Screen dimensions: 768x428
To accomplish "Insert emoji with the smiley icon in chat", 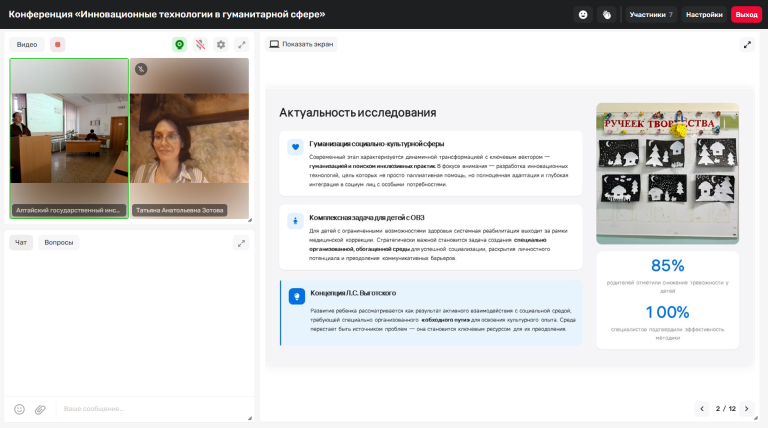I will (x=20, y=409).
